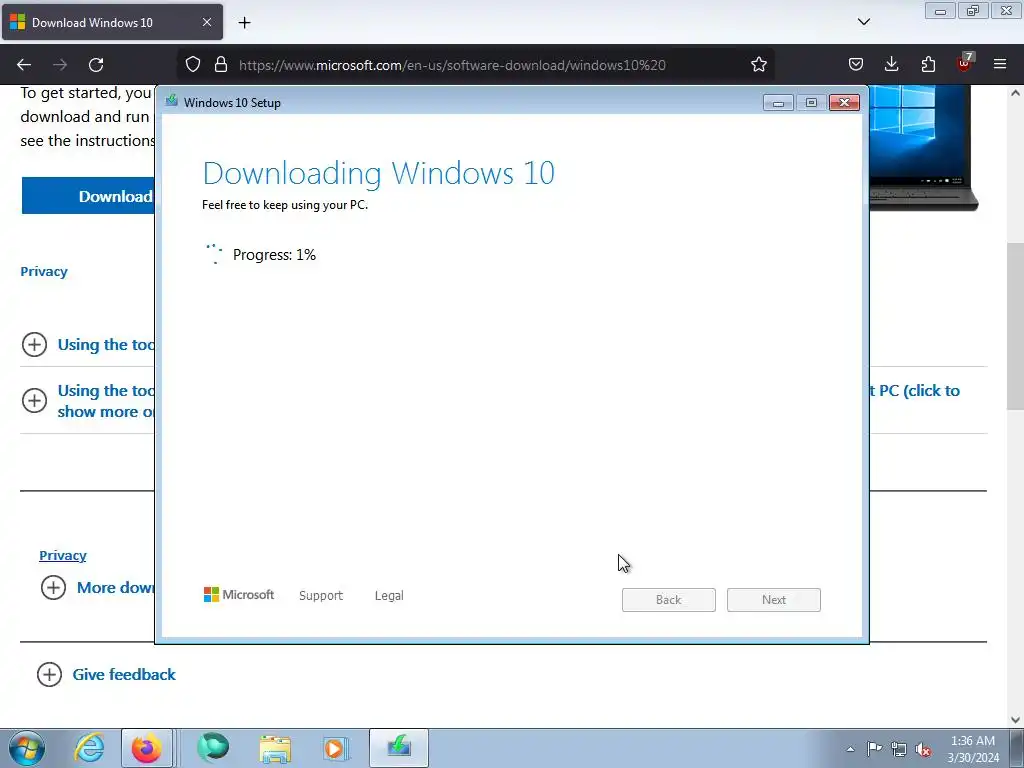
Task: Click the blue Download button on page
Action: coord(88,196)
